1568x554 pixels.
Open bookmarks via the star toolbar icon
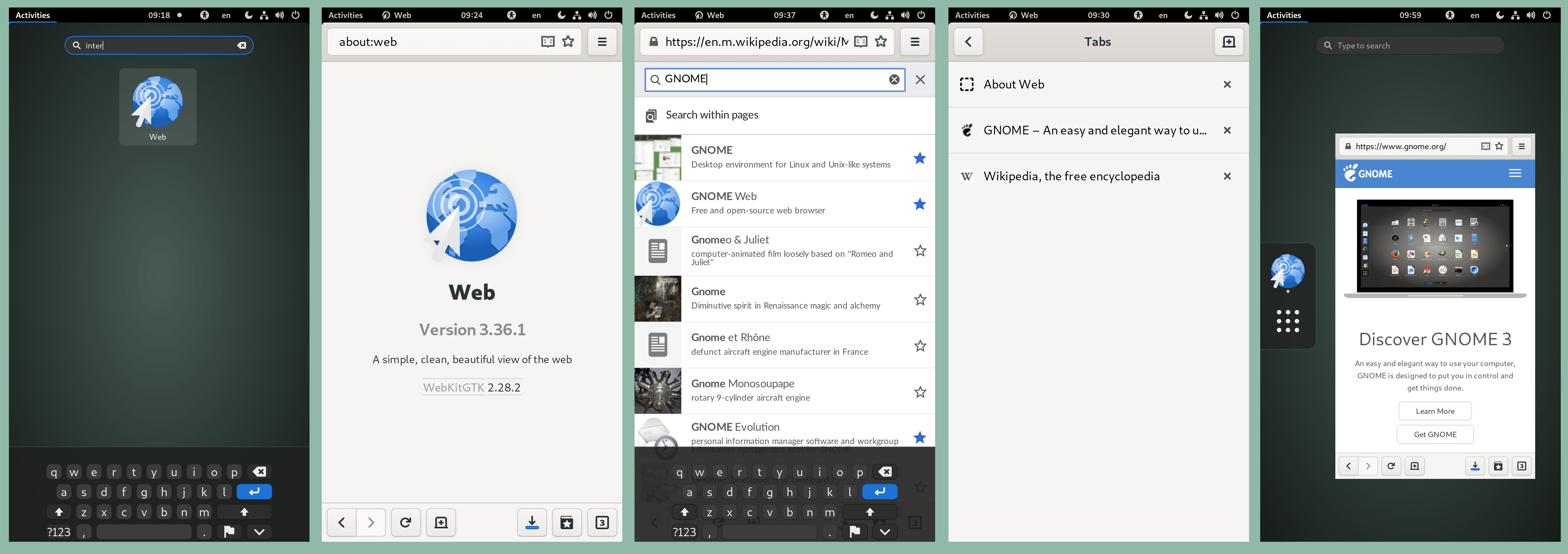point(567,522)
